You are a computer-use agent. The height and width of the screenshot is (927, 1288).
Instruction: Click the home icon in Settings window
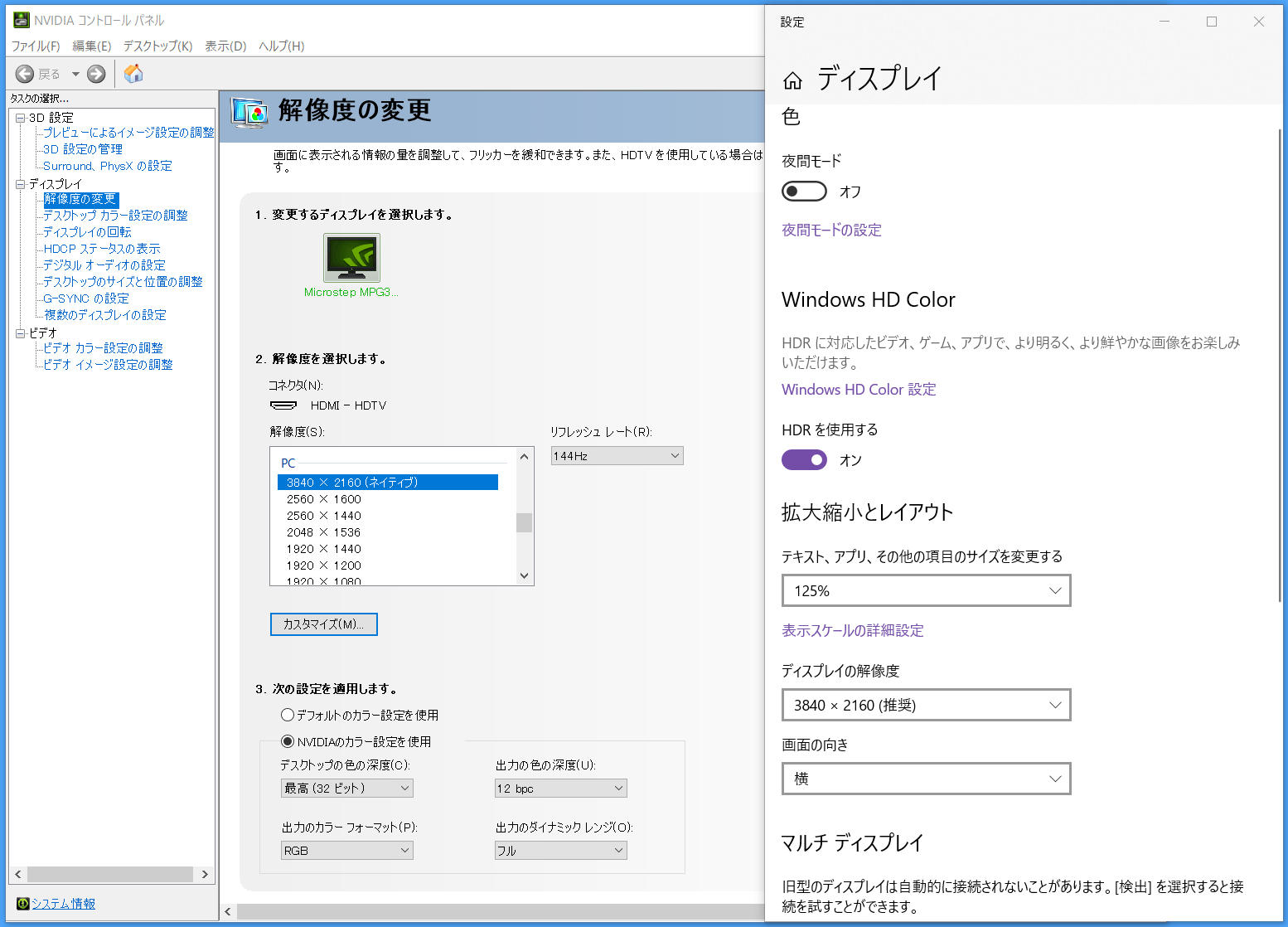[792, 80]
